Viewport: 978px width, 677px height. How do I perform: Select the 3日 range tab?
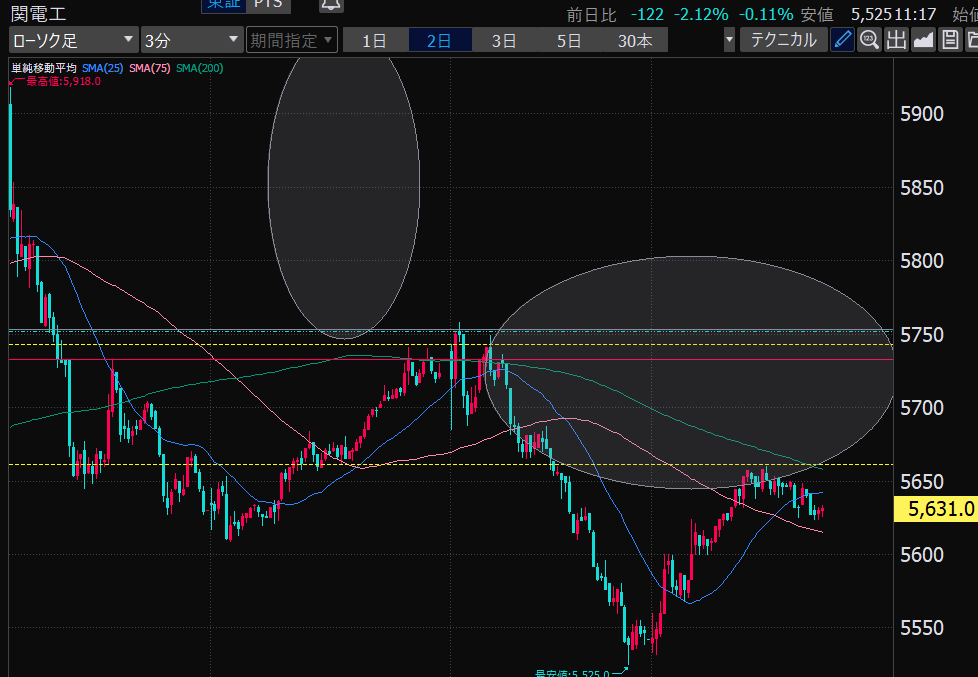504,40
